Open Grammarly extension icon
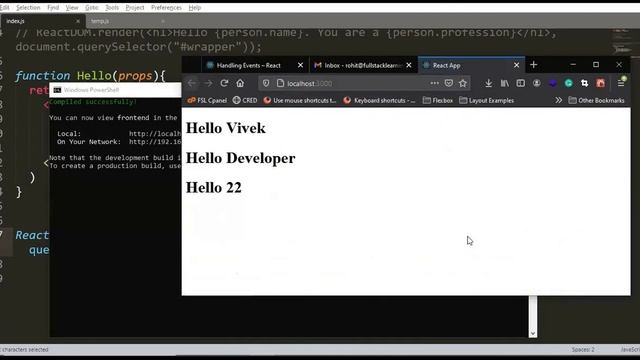 (x=569, y=83)
